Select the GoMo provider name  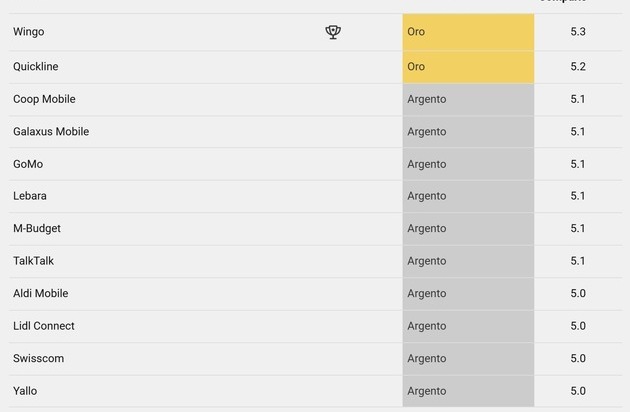click(x=28, y=164)
